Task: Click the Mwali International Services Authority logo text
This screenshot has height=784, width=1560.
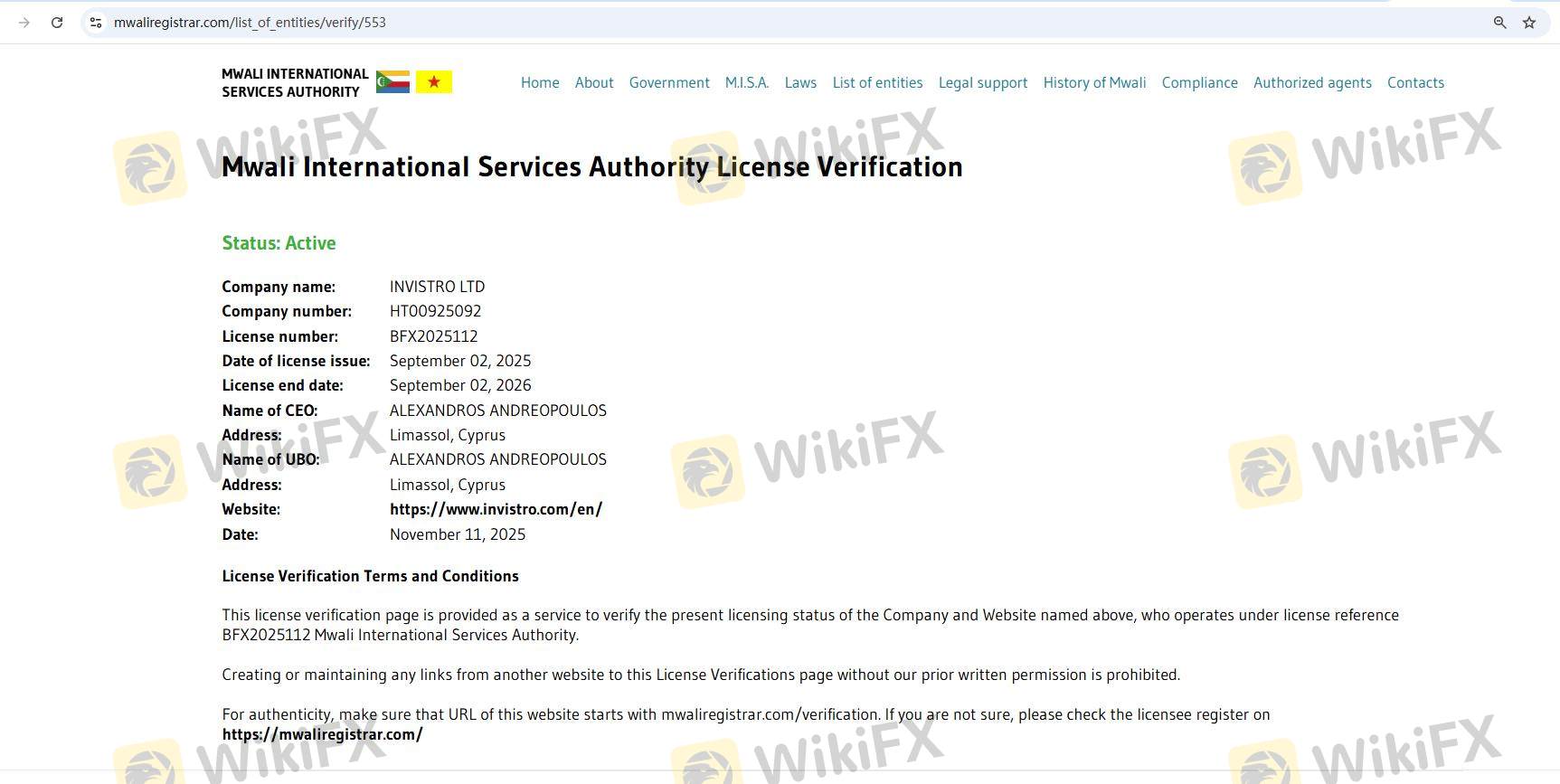Action: (x=295, y=82)
